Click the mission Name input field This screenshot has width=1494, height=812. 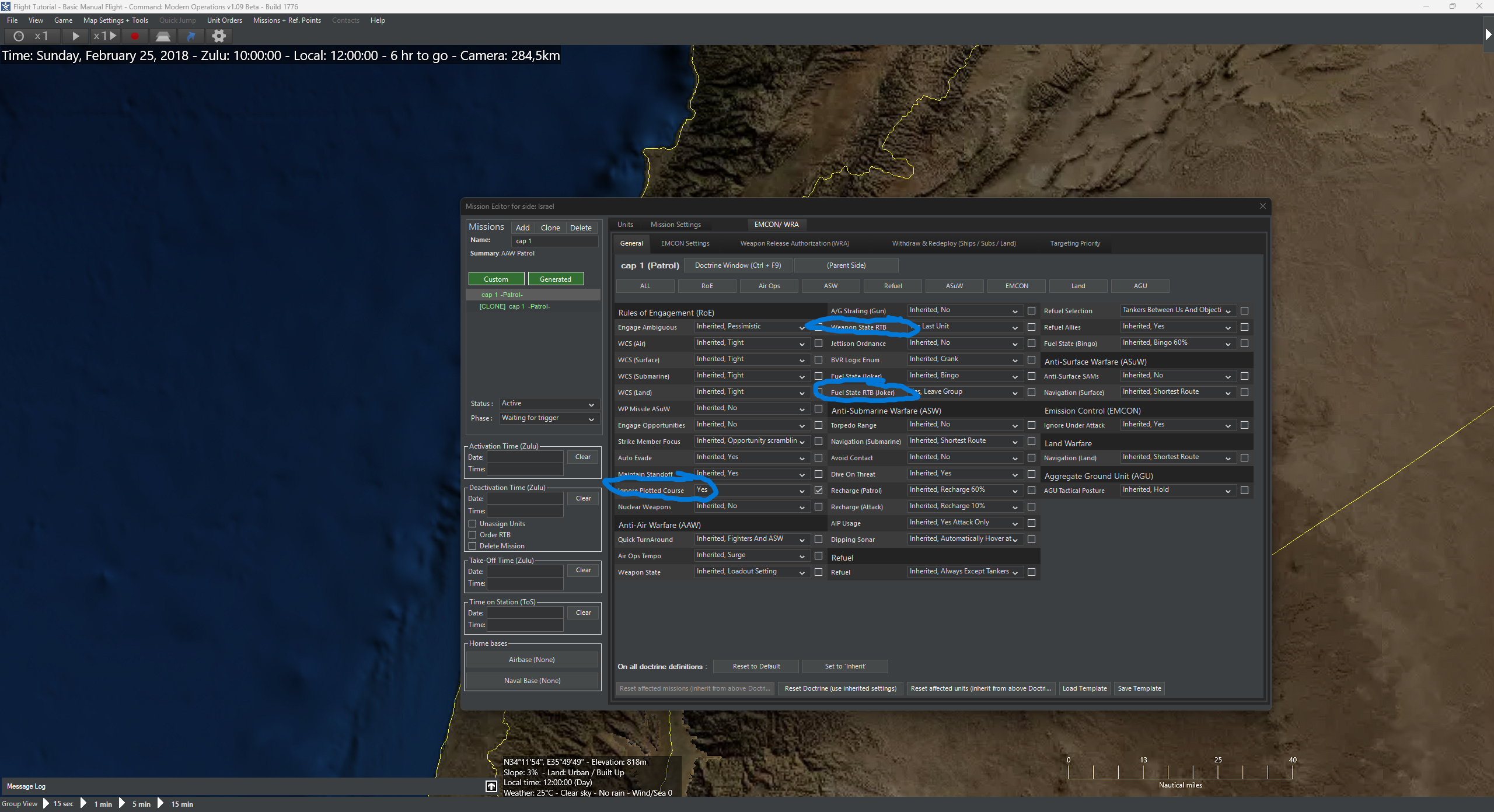tap(554, 241)
